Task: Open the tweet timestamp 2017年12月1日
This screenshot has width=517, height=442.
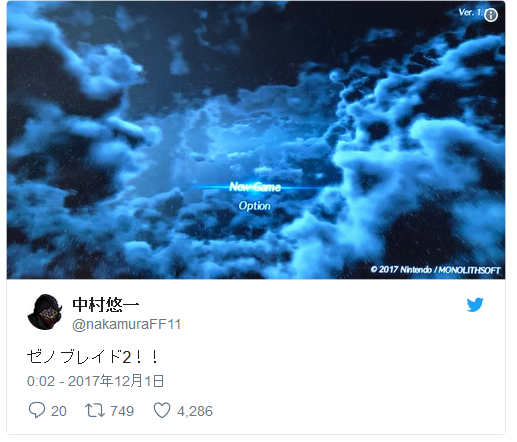Action: coord(116,381)
